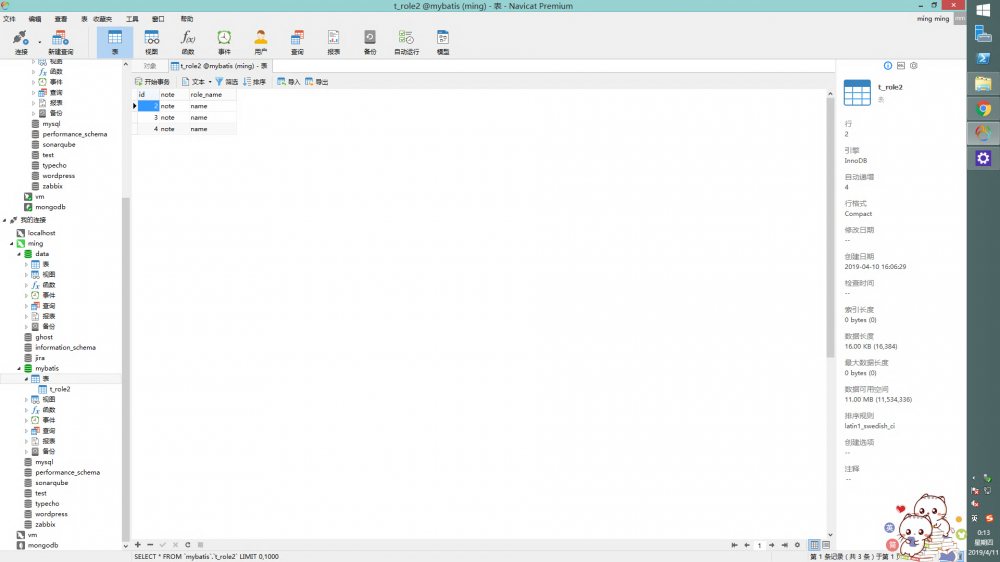Open the 查询 query icon in main toolbar
Image resolution: width=1000 pixels, height=562 pixels.
click(x=297, y=42)
